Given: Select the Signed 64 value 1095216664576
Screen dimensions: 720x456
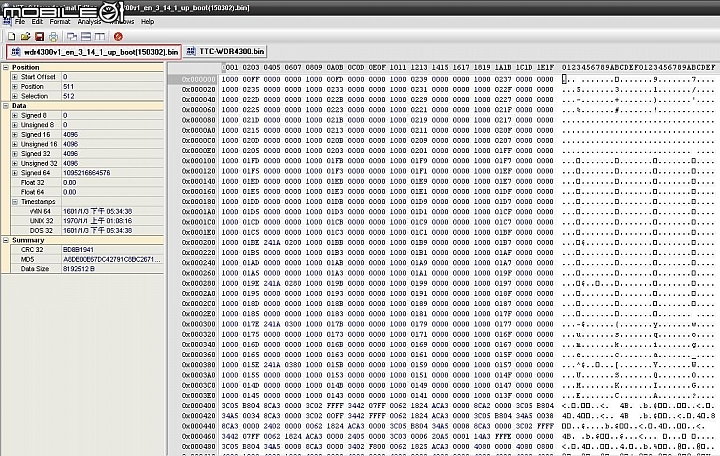Looking at the screenshot, I should coord(86,173).
